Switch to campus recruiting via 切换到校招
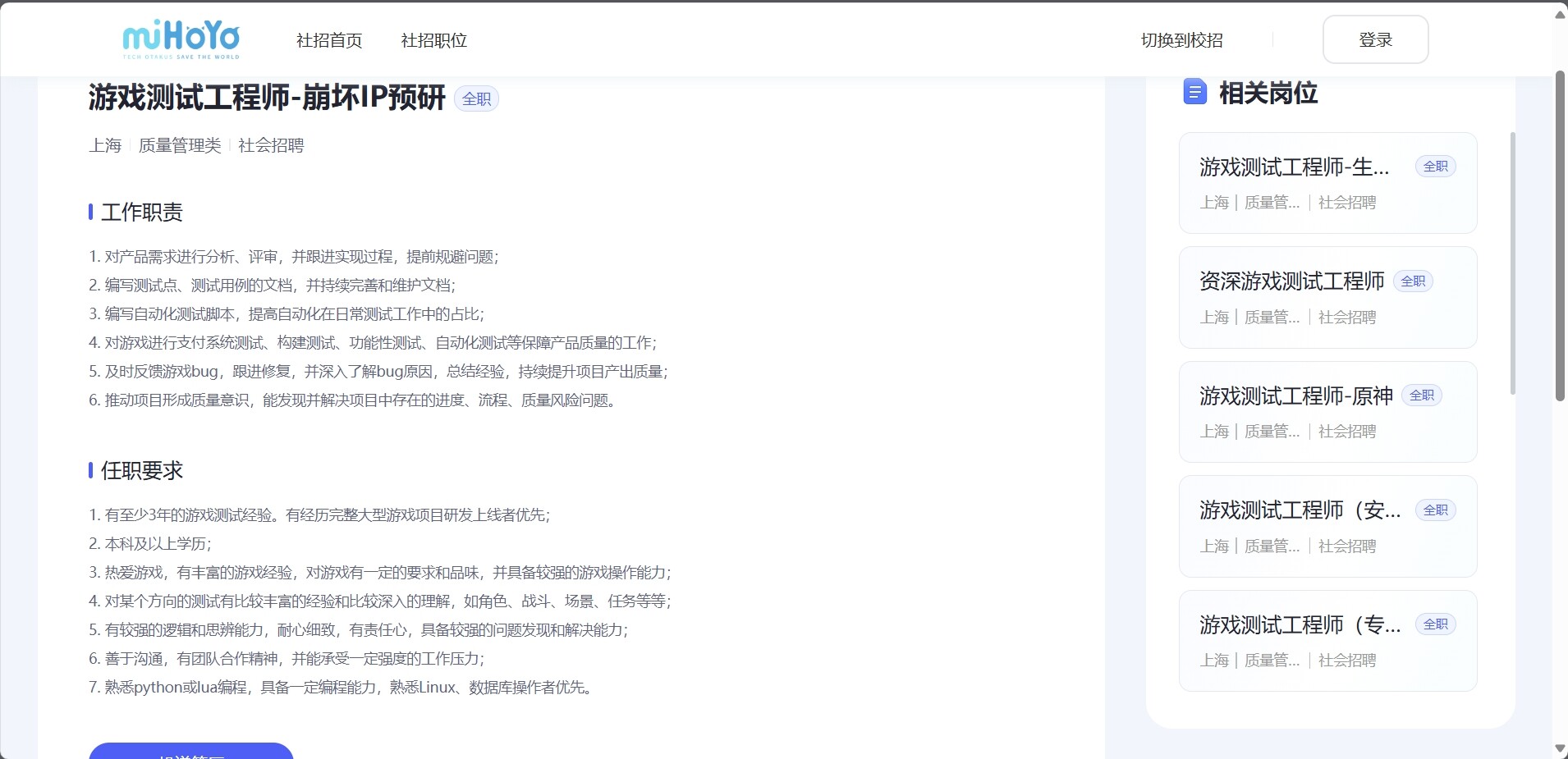Screen dimensions: 1568x759 (1181, 40)
